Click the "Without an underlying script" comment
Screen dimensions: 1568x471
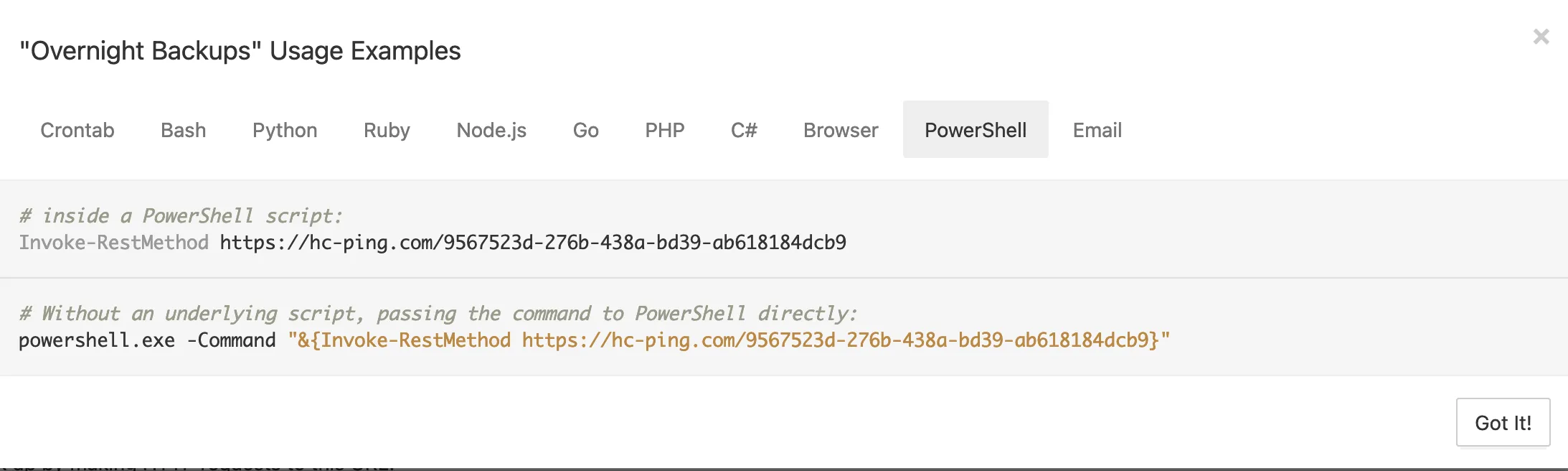pyautogui.click(x=438, y=313)
